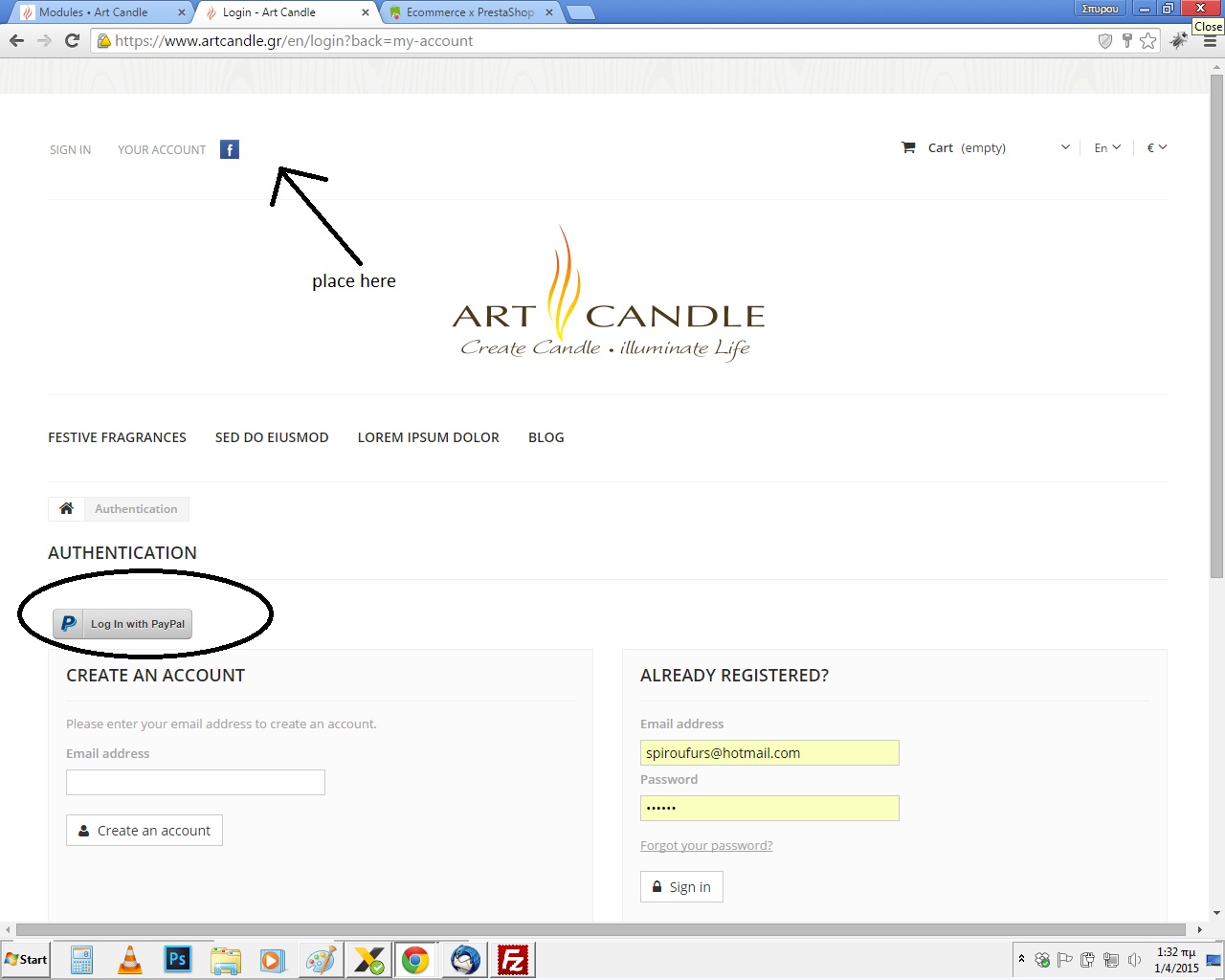Click the shopping cart icon

click(908, 147)
